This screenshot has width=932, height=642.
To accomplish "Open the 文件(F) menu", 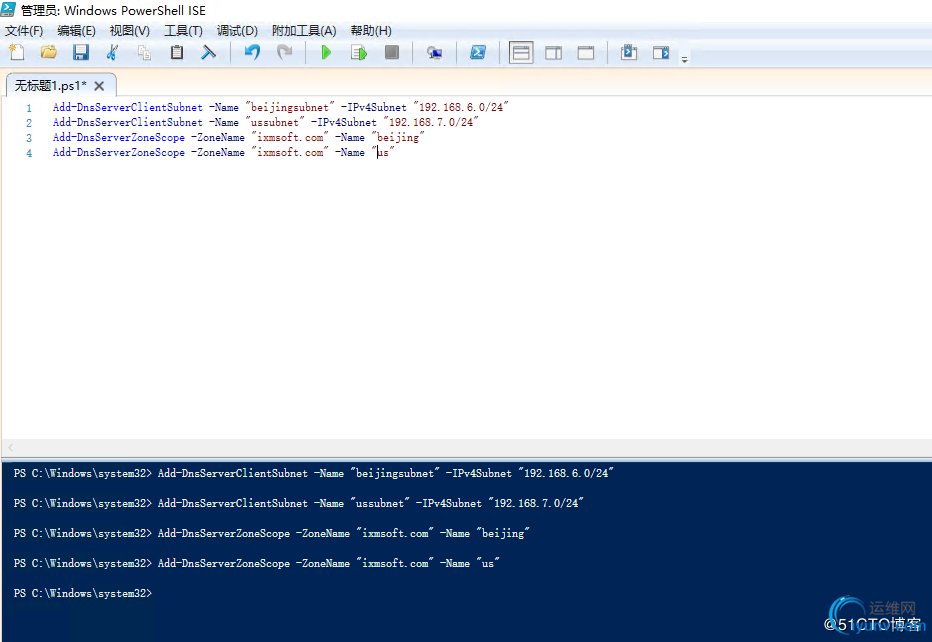I will pos(24,30).
